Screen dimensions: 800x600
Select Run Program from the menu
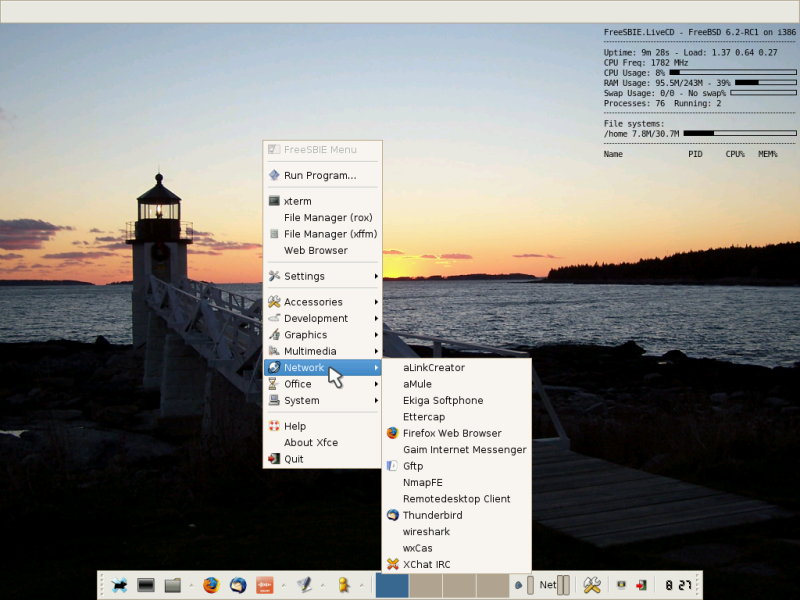point(319,175)
